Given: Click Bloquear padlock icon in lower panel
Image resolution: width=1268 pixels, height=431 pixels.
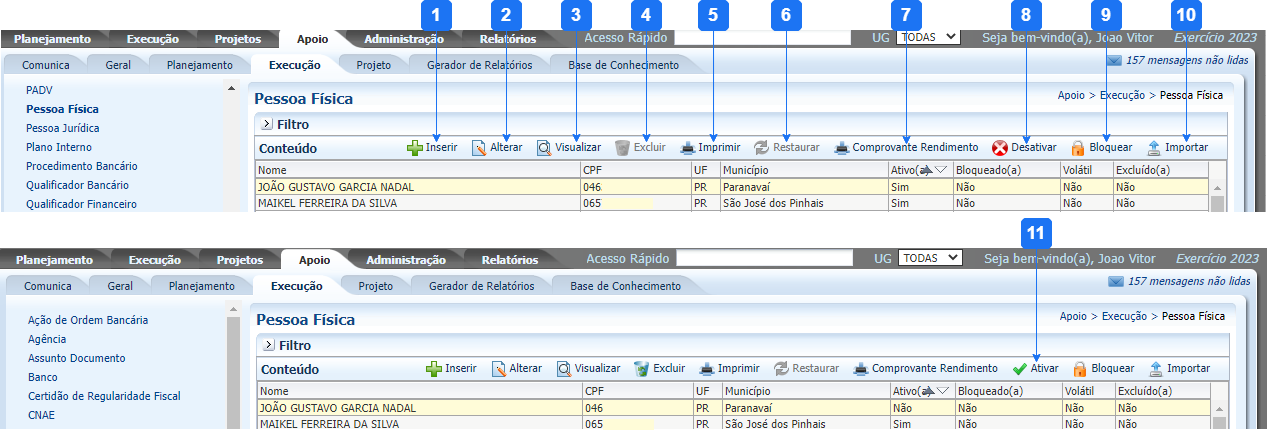Looking at the screenshot, I should [x=1079, y=369].
